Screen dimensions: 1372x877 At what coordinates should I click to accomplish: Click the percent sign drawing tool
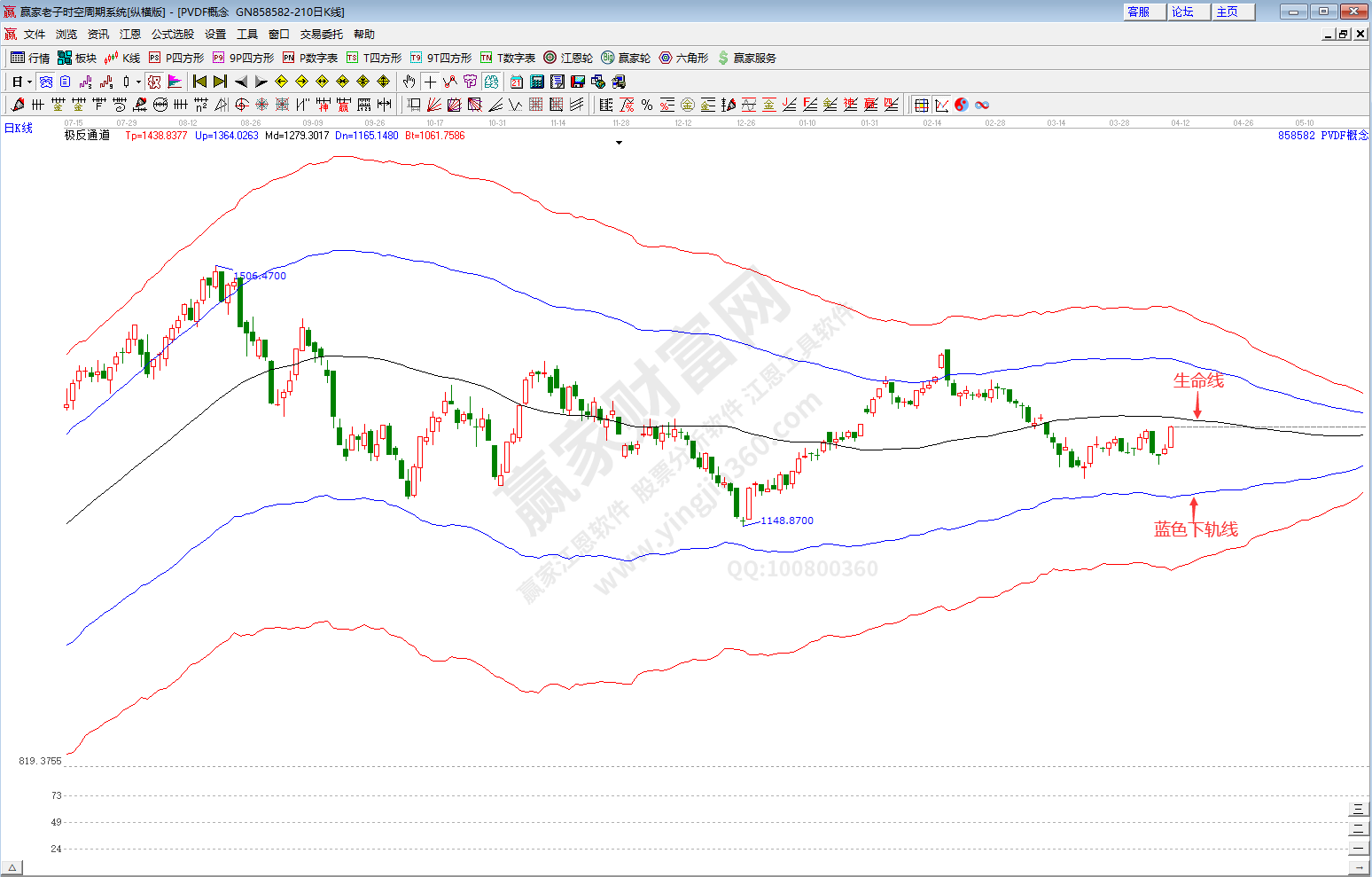(x=647, y=105)
